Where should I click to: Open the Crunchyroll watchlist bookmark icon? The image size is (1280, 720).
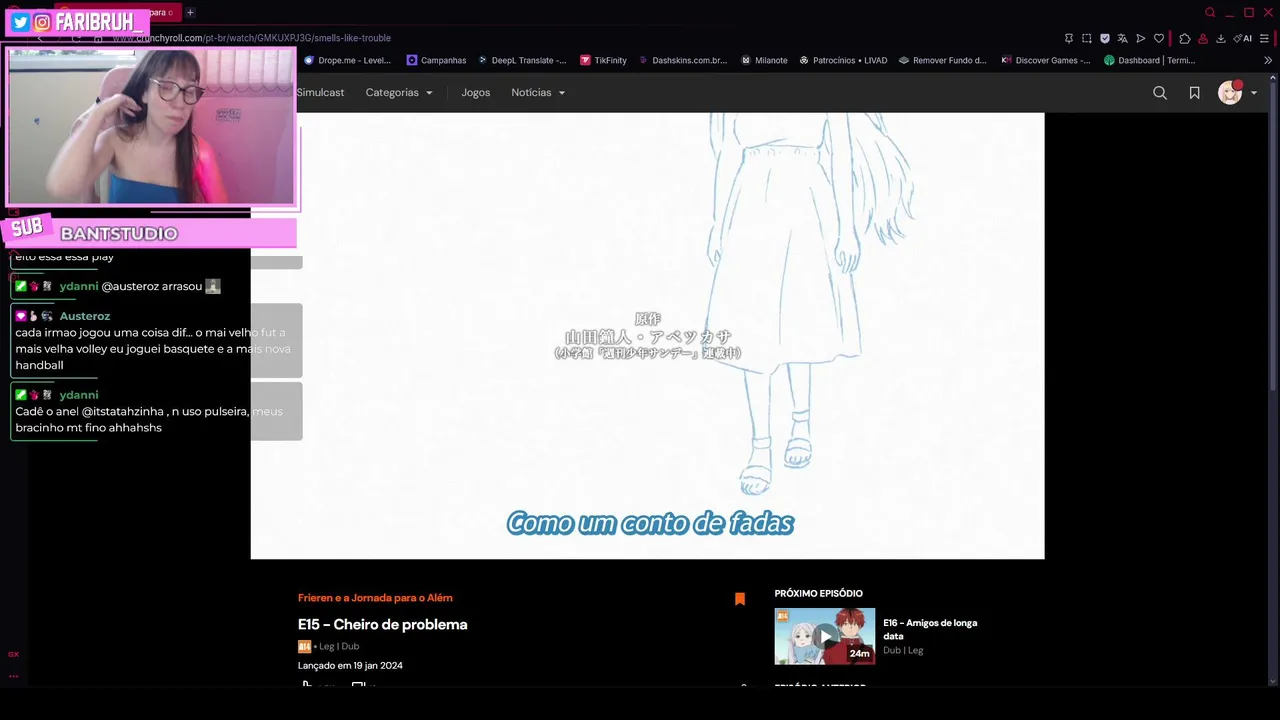(x=1194, y=92)
